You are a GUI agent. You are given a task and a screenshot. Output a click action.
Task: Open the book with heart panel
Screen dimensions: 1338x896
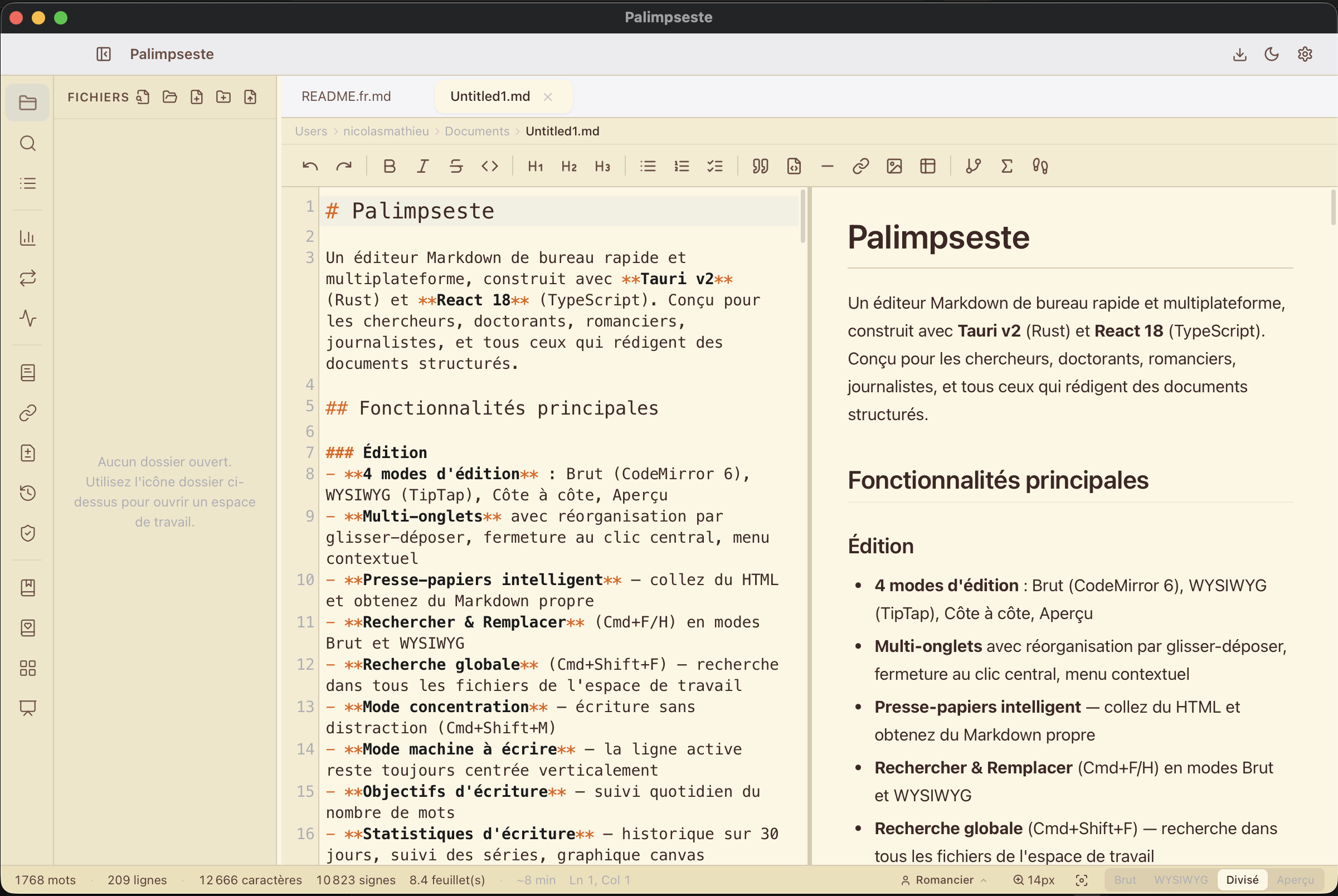[x=27, y=627]
